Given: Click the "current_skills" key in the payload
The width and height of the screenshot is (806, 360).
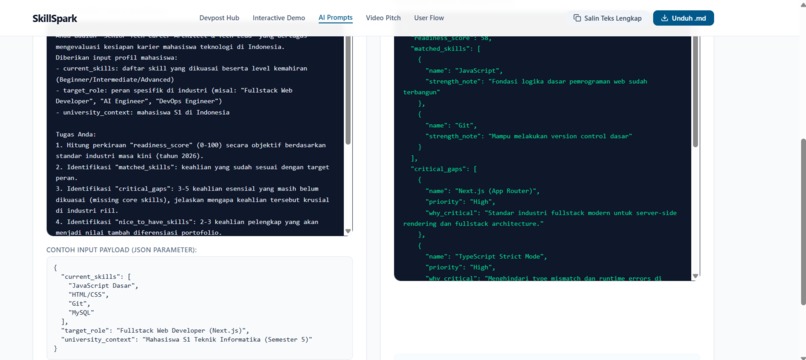Looking at the screenshot, I should [x=88, y=276].
